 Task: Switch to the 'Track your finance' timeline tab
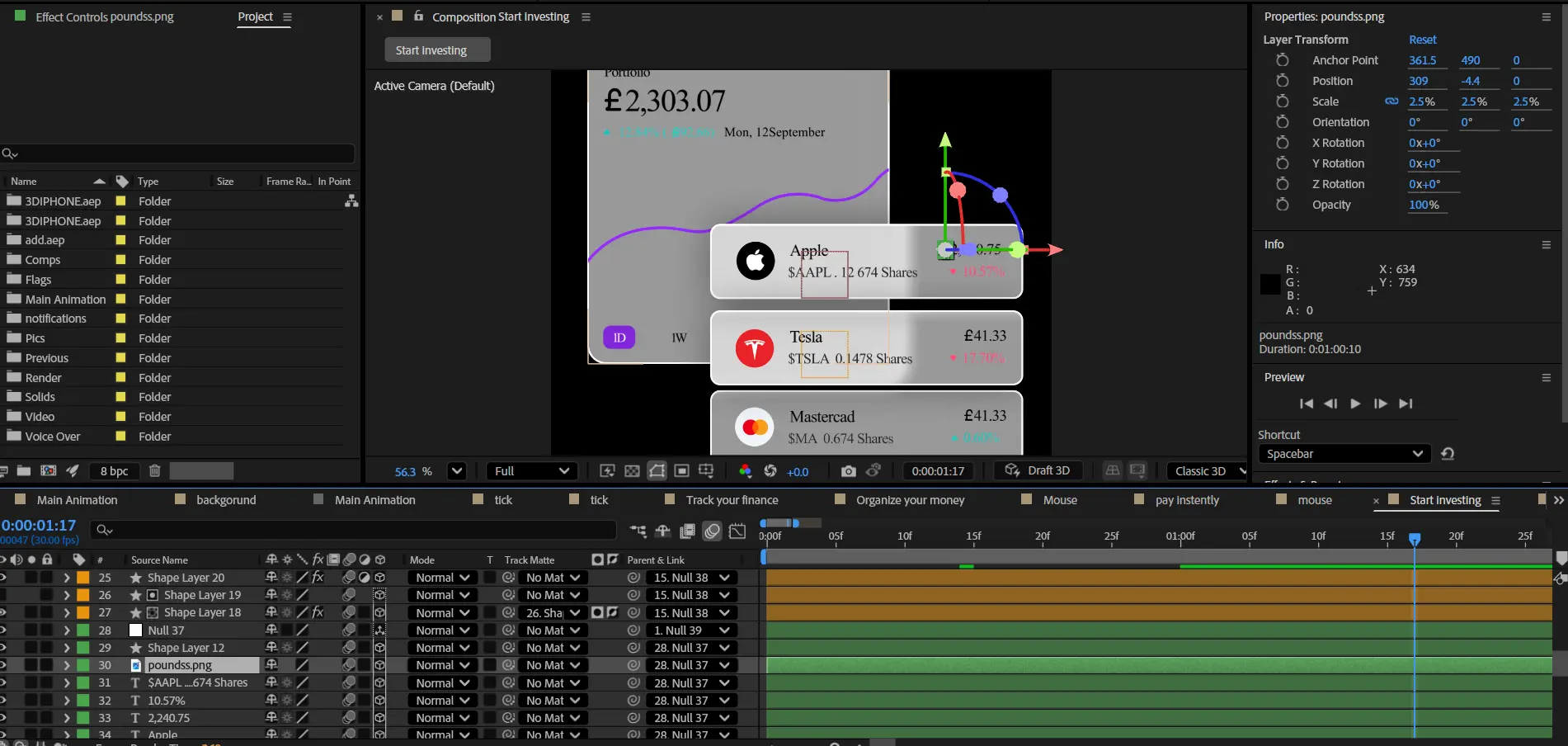pyautogui.click(x=732, y=500)
